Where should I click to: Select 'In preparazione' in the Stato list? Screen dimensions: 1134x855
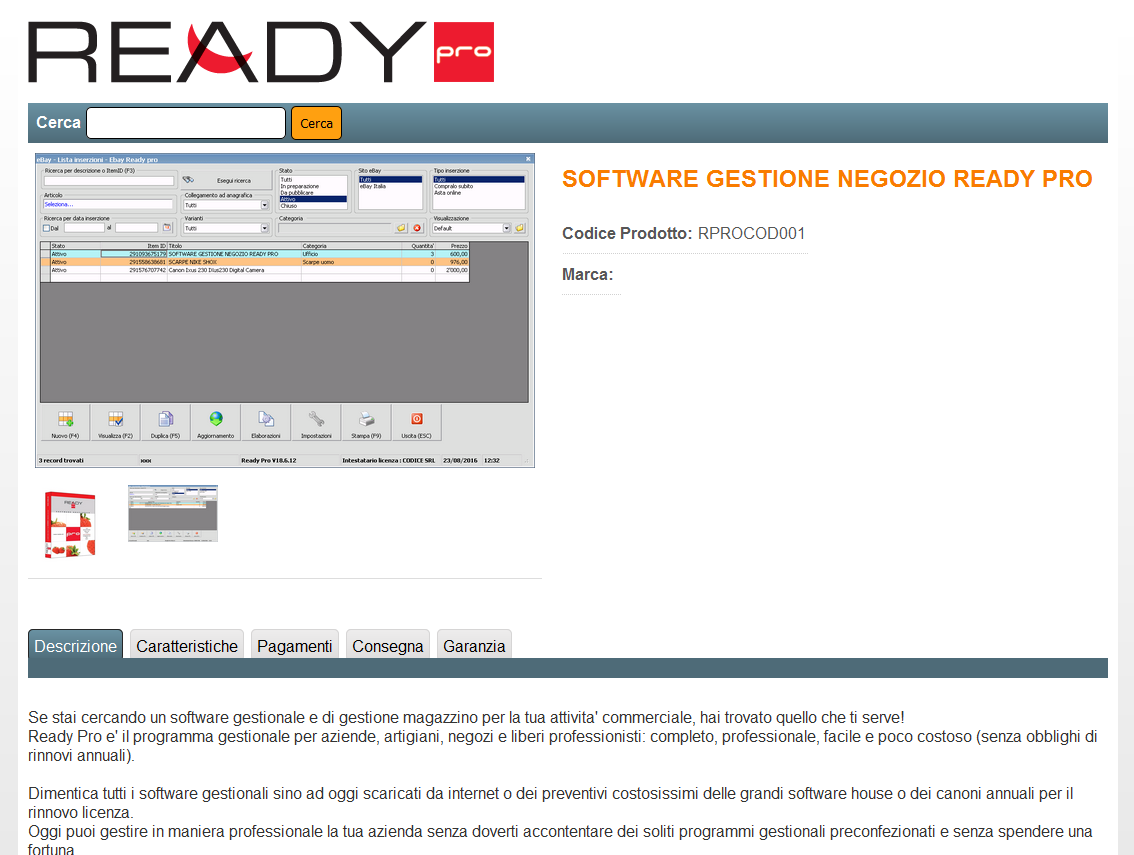(299, 187)
